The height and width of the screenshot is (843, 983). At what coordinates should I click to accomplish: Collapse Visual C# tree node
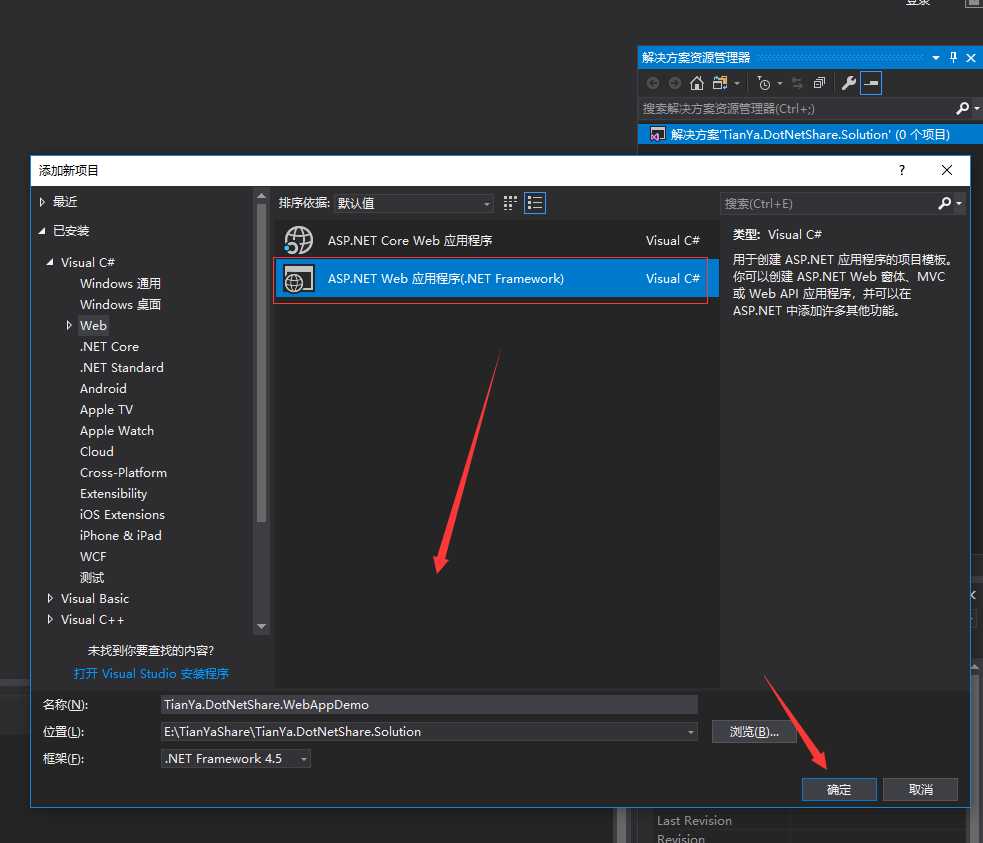tap(50, 262)
